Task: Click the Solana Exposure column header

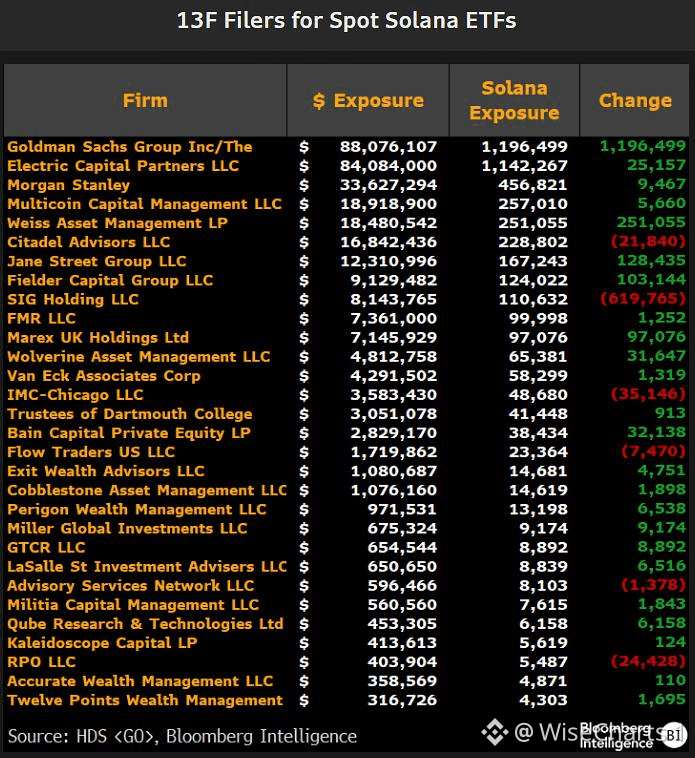Action: [514, 101]
